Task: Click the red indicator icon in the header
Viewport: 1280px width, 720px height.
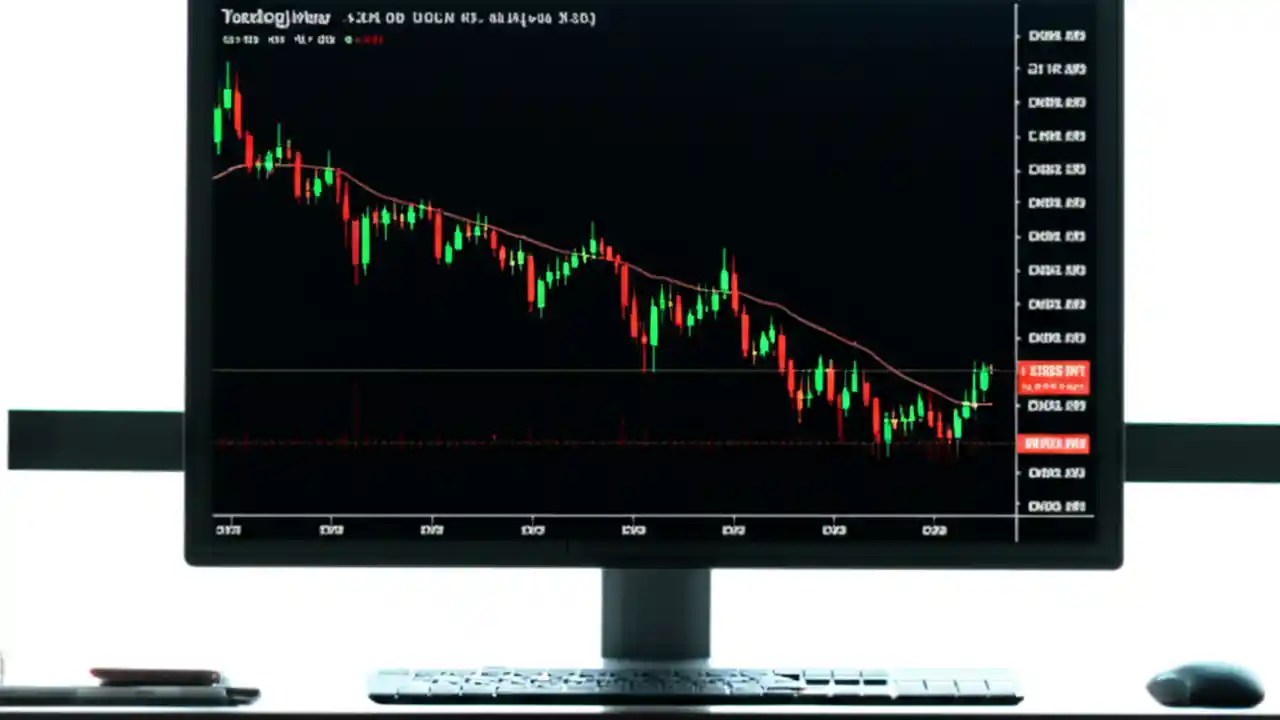Action: [x=370, y=40]
